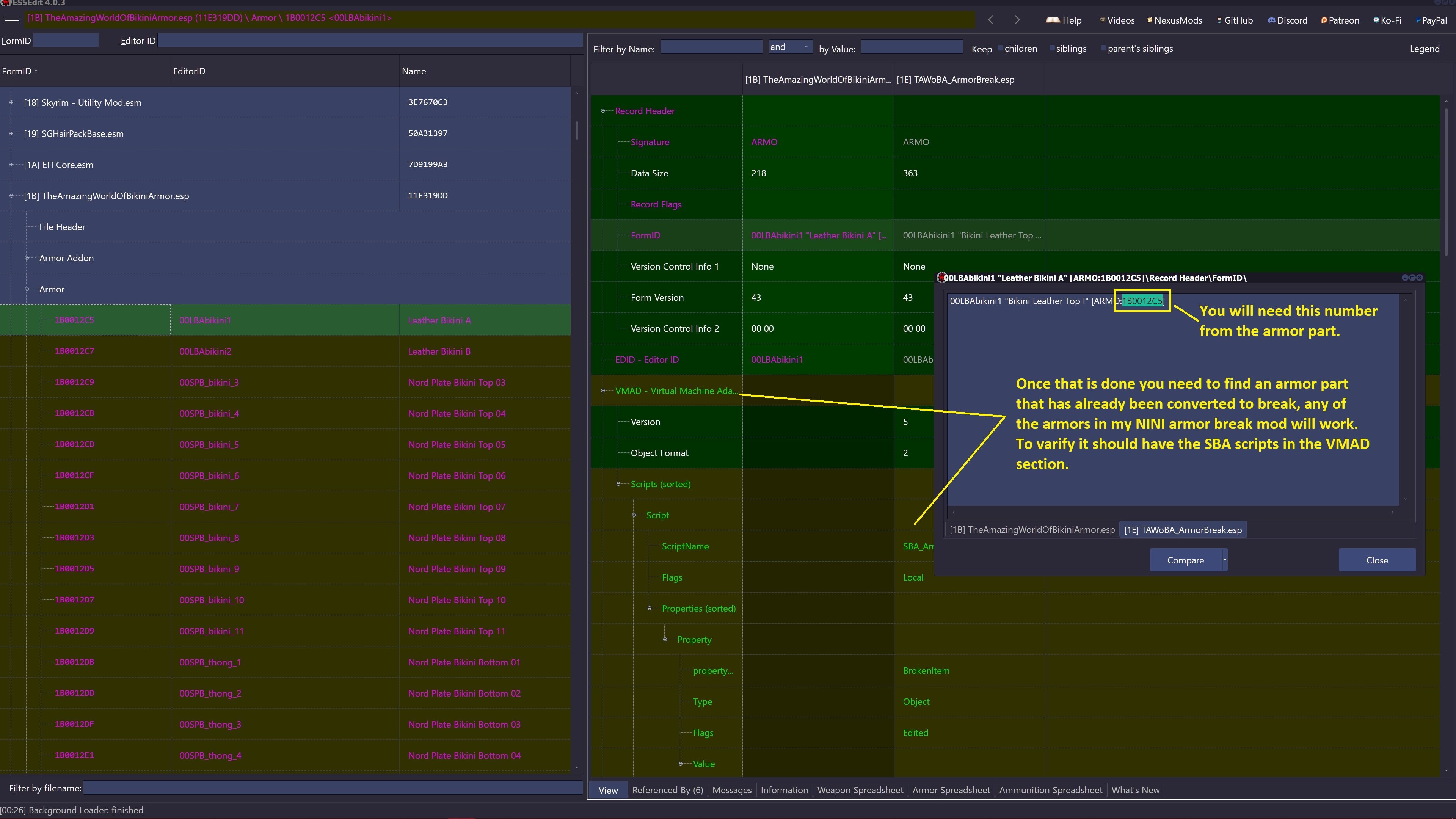
Task: Enable the Keep siblings checkbox
Action: click(x=1052, y=49)
